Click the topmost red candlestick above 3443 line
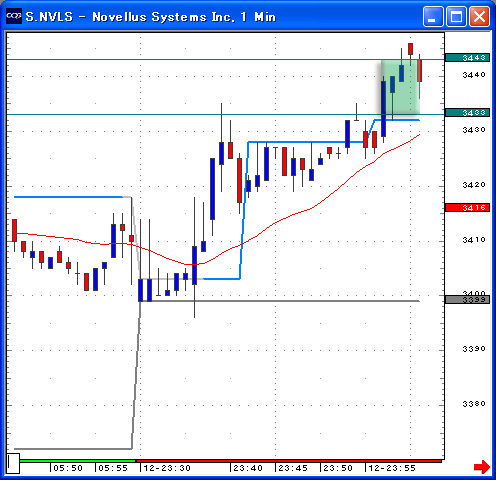 coord(410,49)
